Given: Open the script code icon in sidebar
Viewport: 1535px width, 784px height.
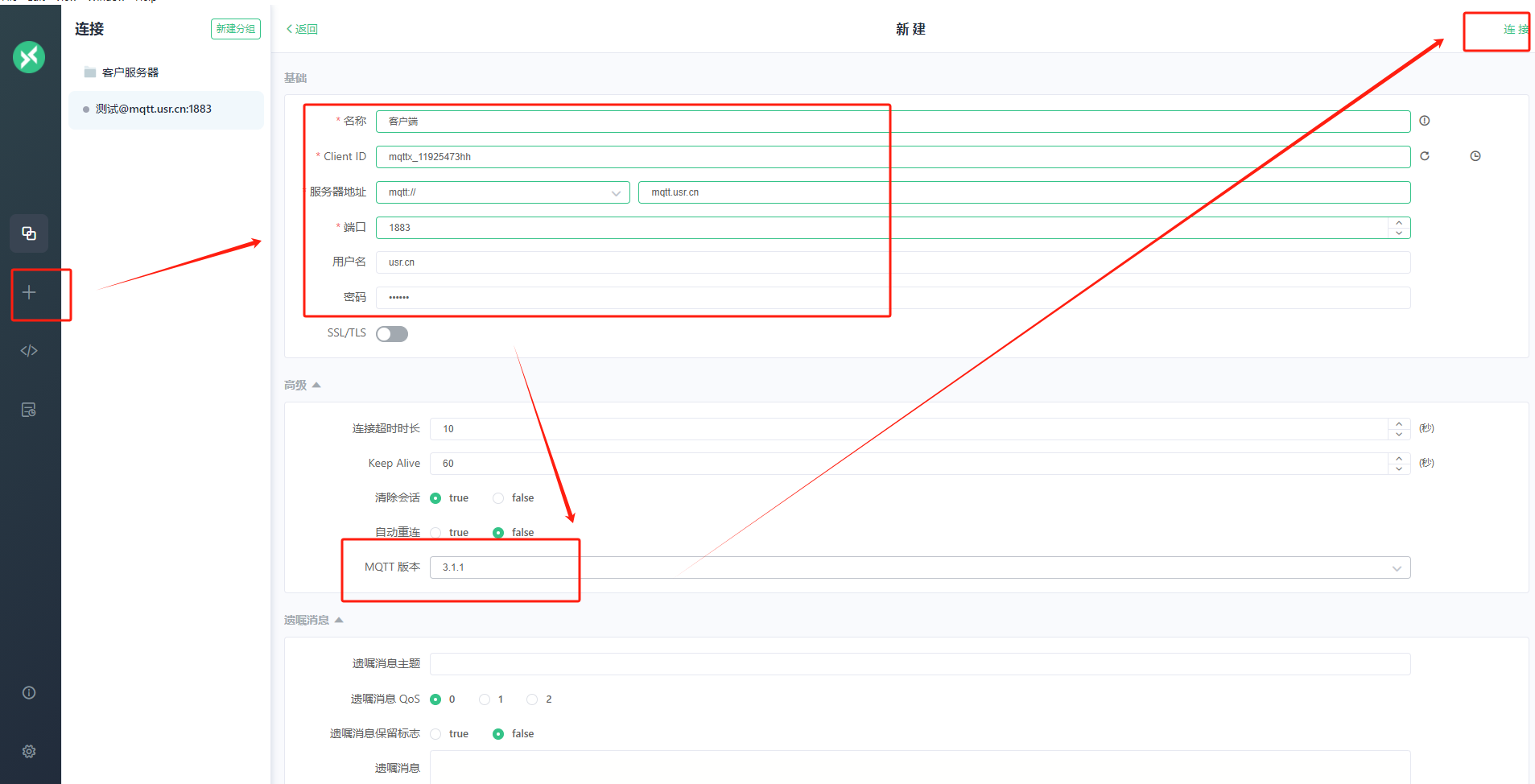Looking at the screenshot, I should click(x=29, y=351).
